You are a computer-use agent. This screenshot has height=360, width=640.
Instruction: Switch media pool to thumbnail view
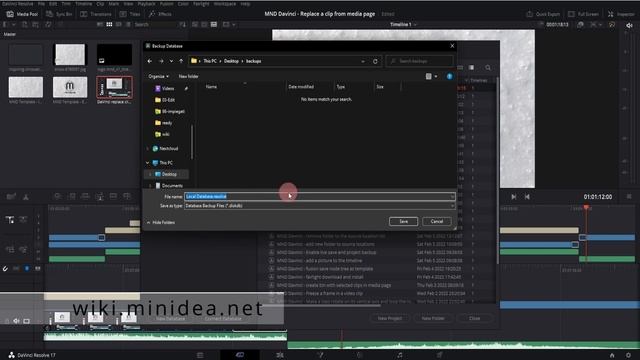point(109,24)
